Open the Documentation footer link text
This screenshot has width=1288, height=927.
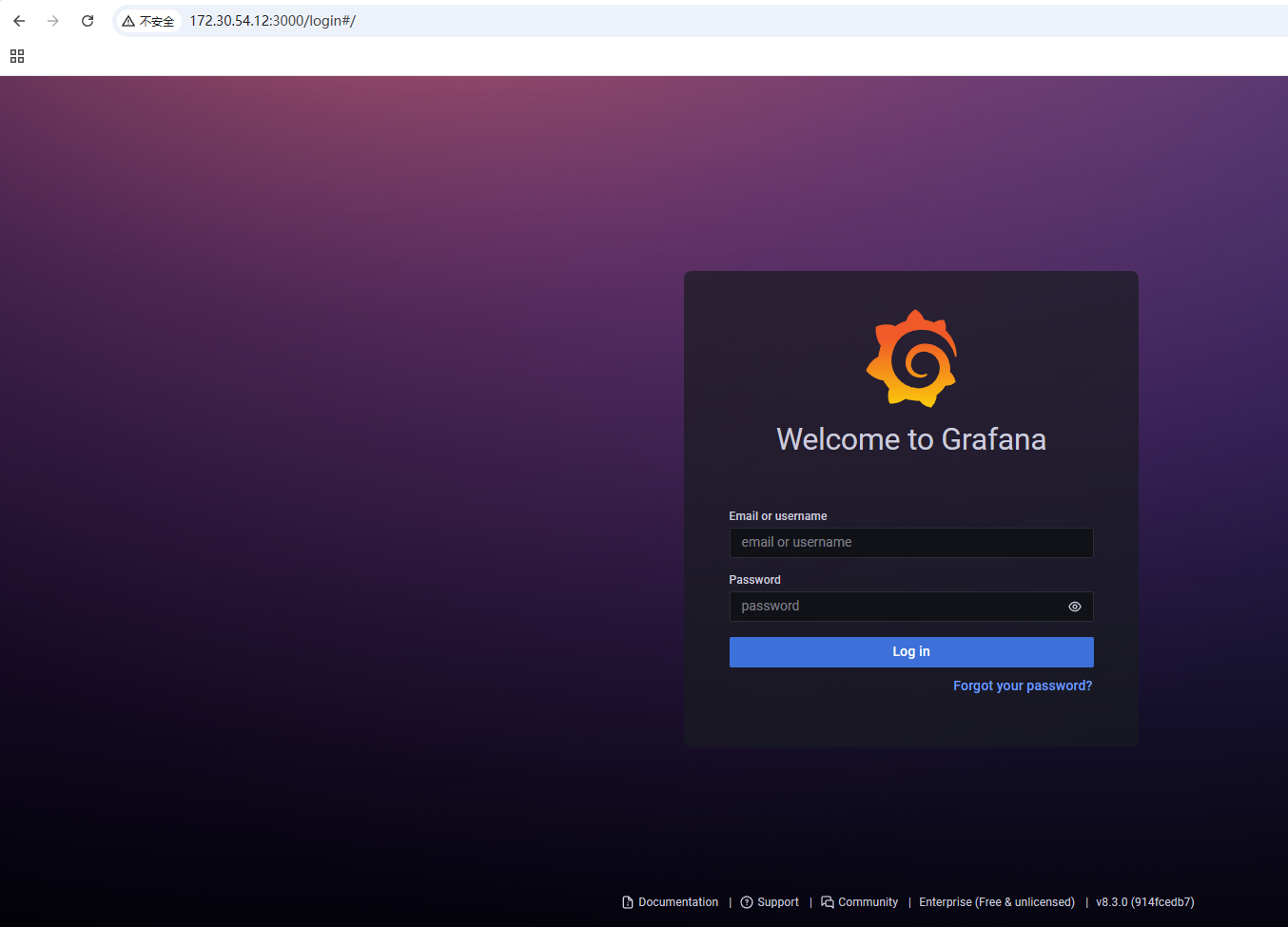[678, 902]
